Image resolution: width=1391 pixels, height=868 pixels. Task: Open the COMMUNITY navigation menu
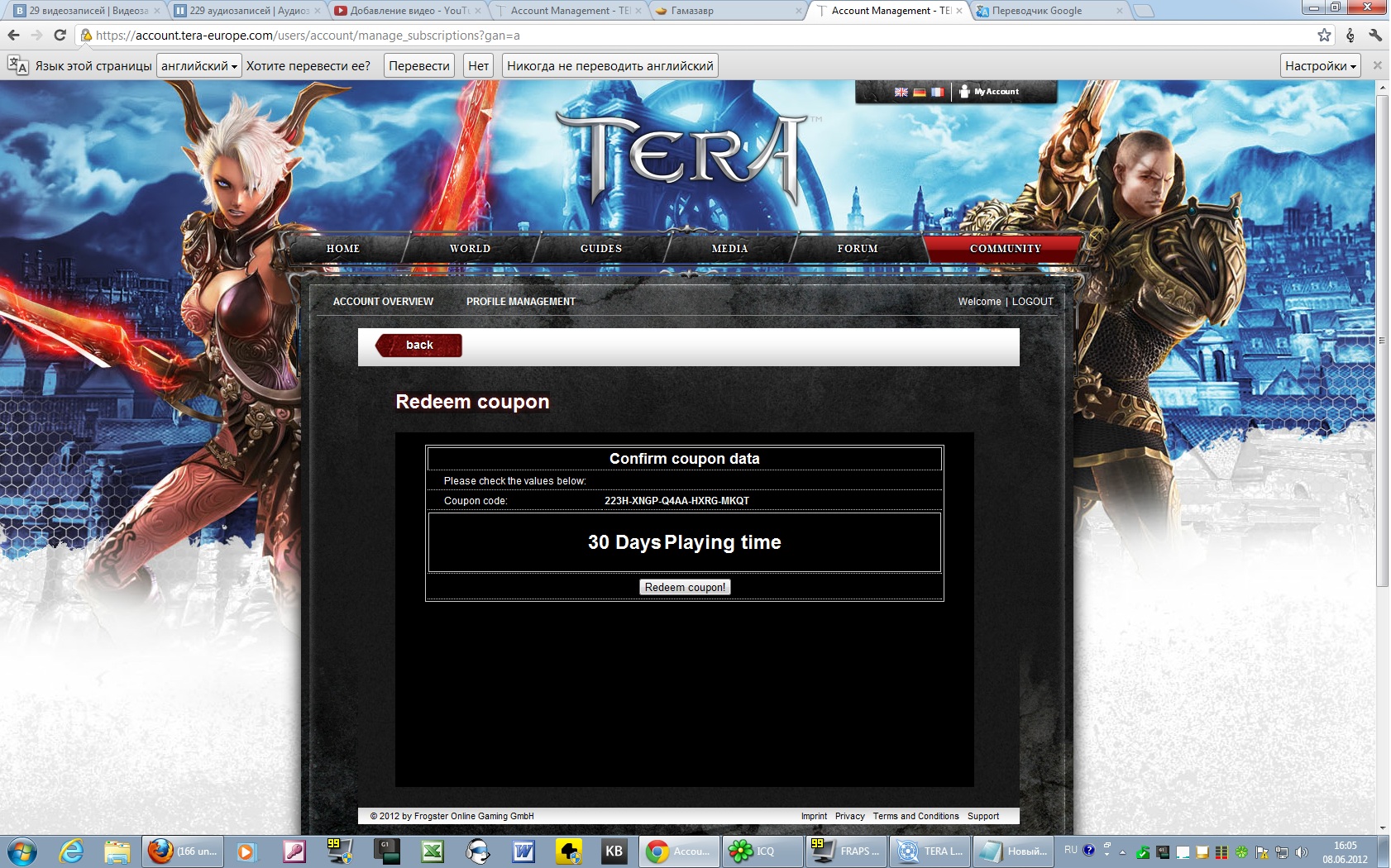pyautogui.click(x=1005, y=248)
